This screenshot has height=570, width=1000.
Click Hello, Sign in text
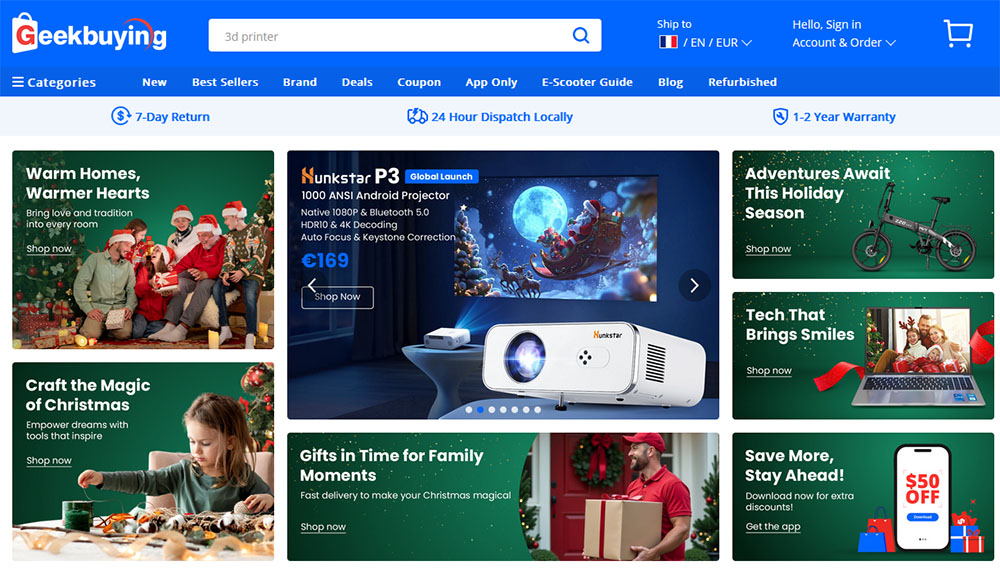[x=827, y=24]
